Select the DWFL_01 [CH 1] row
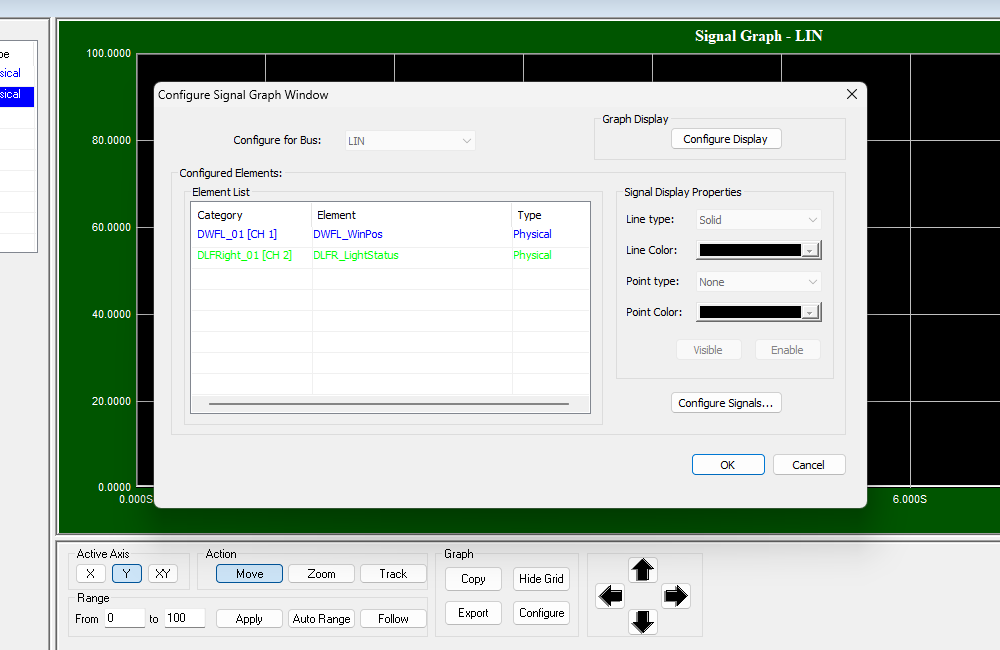This screenshot has height=650, width=1000. click(390, 234)
